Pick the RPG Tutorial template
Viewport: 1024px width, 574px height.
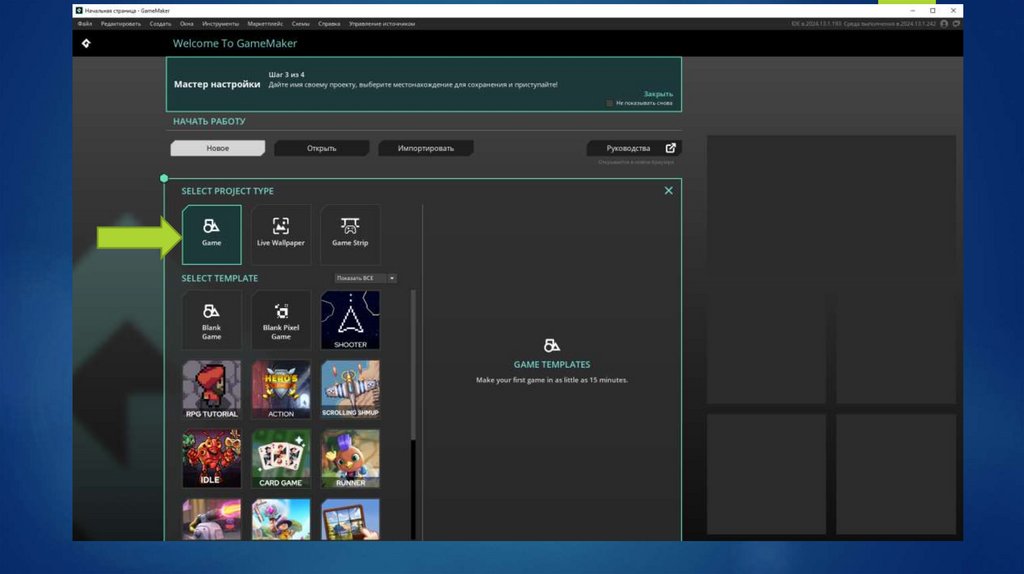tap(211, 389)
